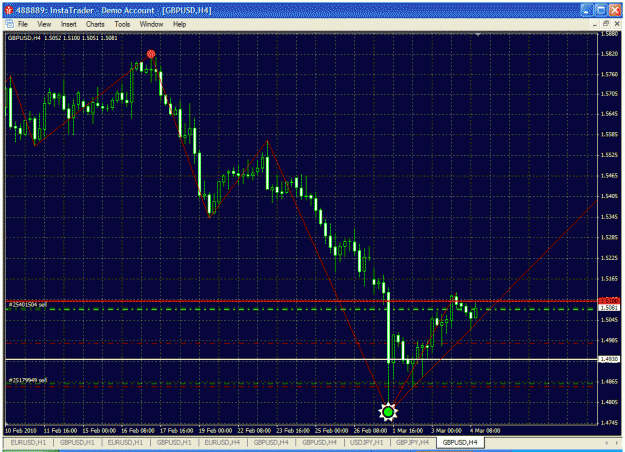Open the Charts menu
The width and height of the screenshot is (625, 452).
click(95, 24)
